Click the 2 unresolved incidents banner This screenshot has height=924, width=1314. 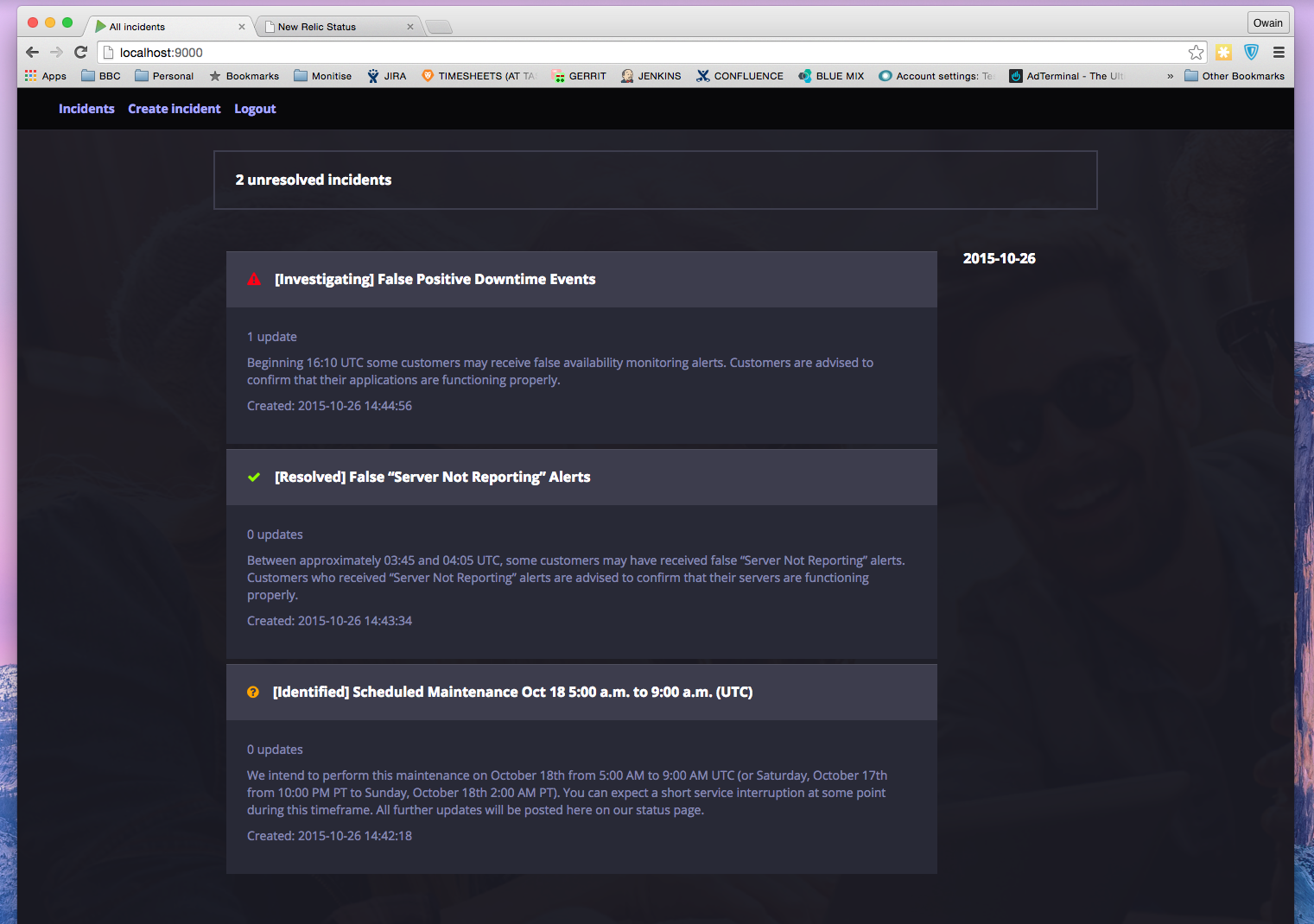[656, 180]
